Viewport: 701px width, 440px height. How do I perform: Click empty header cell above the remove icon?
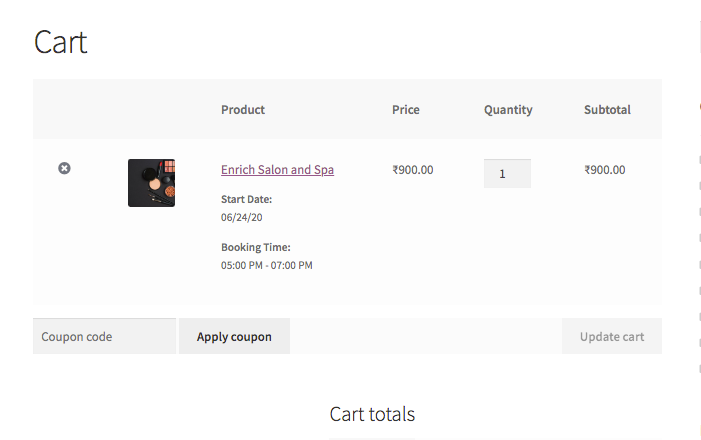coord(64,110)
